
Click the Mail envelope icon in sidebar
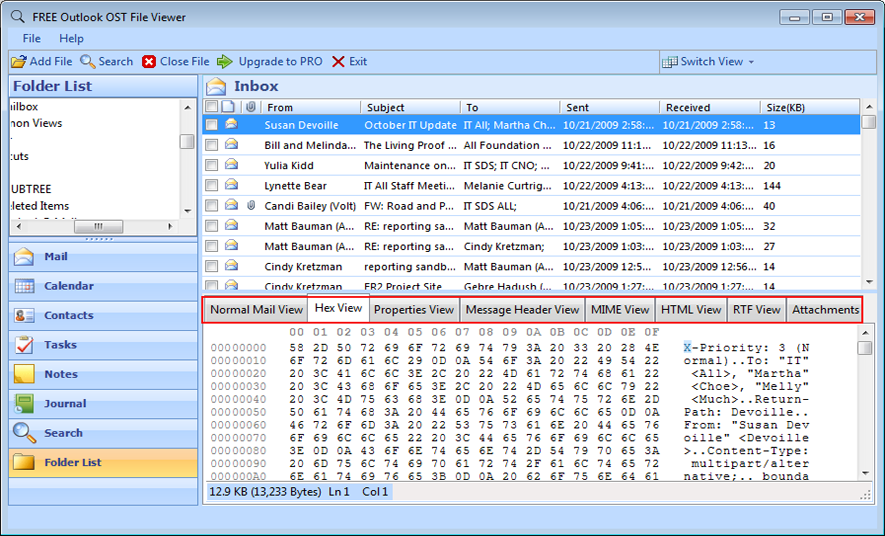(24, 256)
